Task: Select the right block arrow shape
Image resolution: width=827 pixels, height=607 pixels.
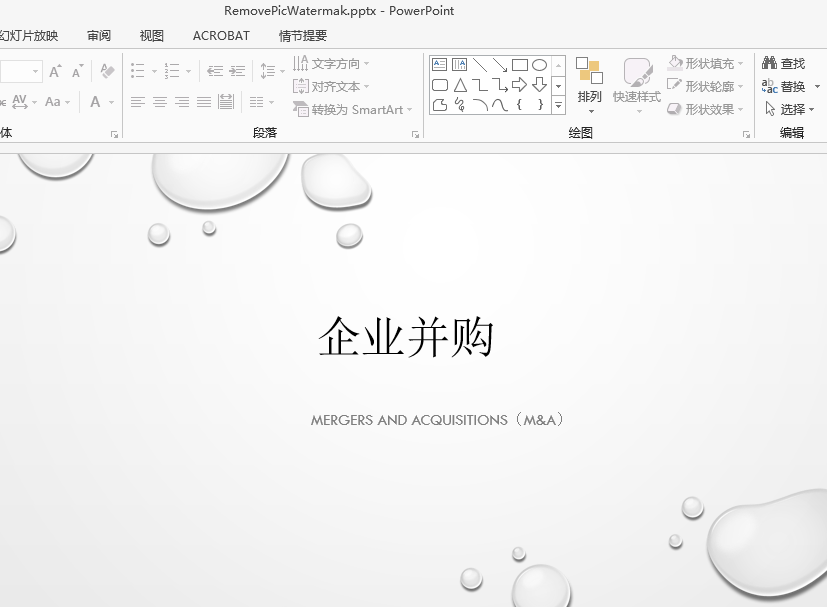Action: 520,85
